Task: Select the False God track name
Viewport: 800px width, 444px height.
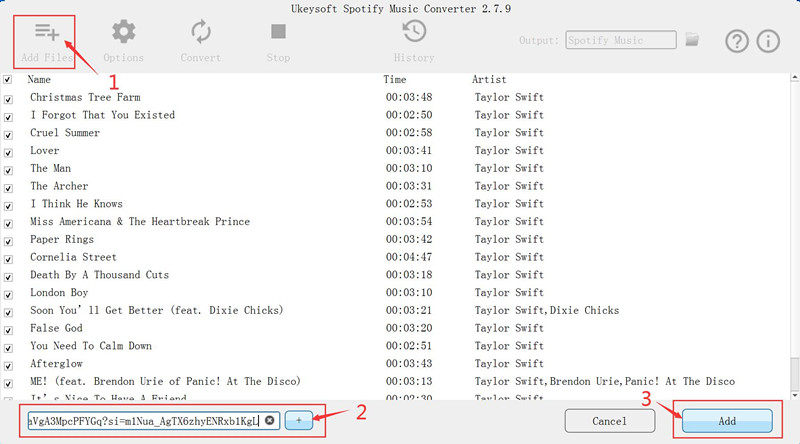Action: [x=56, y=328]
